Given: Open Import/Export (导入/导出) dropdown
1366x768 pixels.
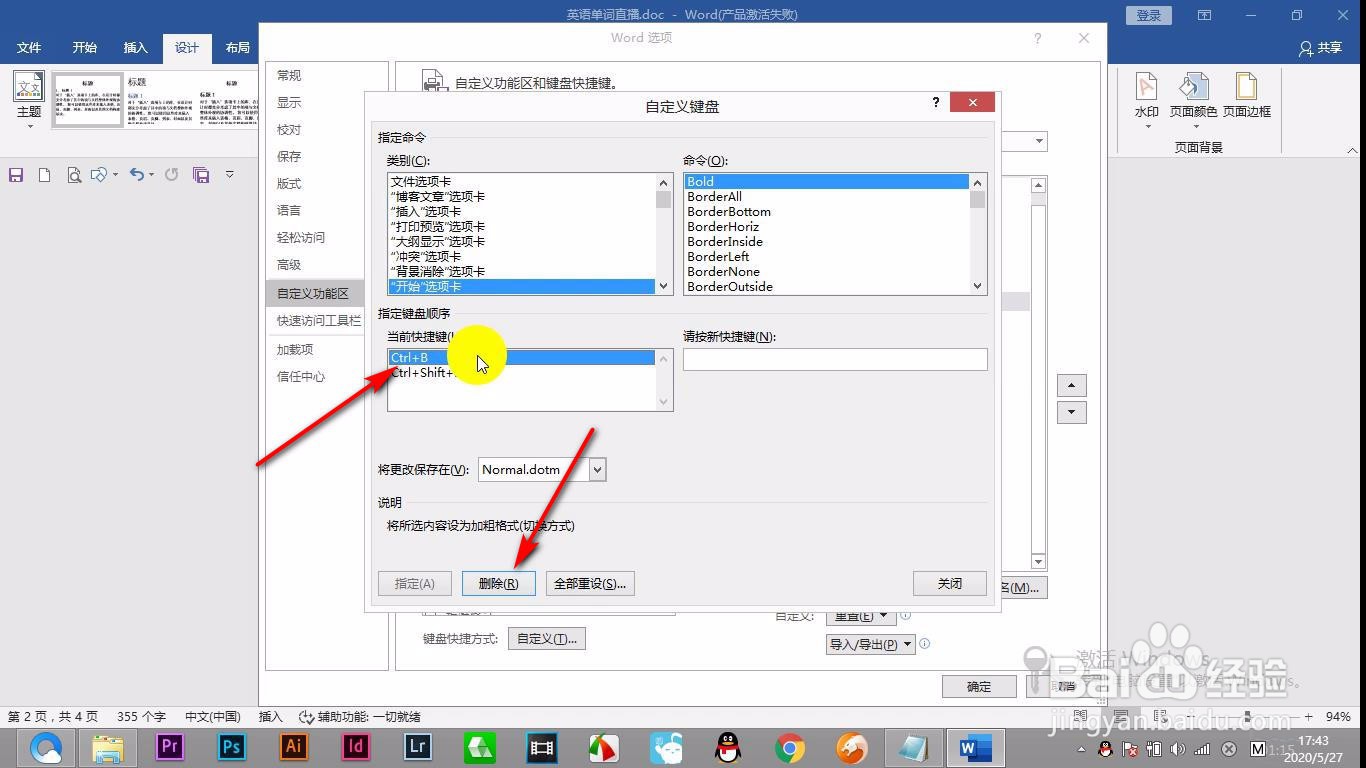Looking at the screenshot, I should coord(871,644).
